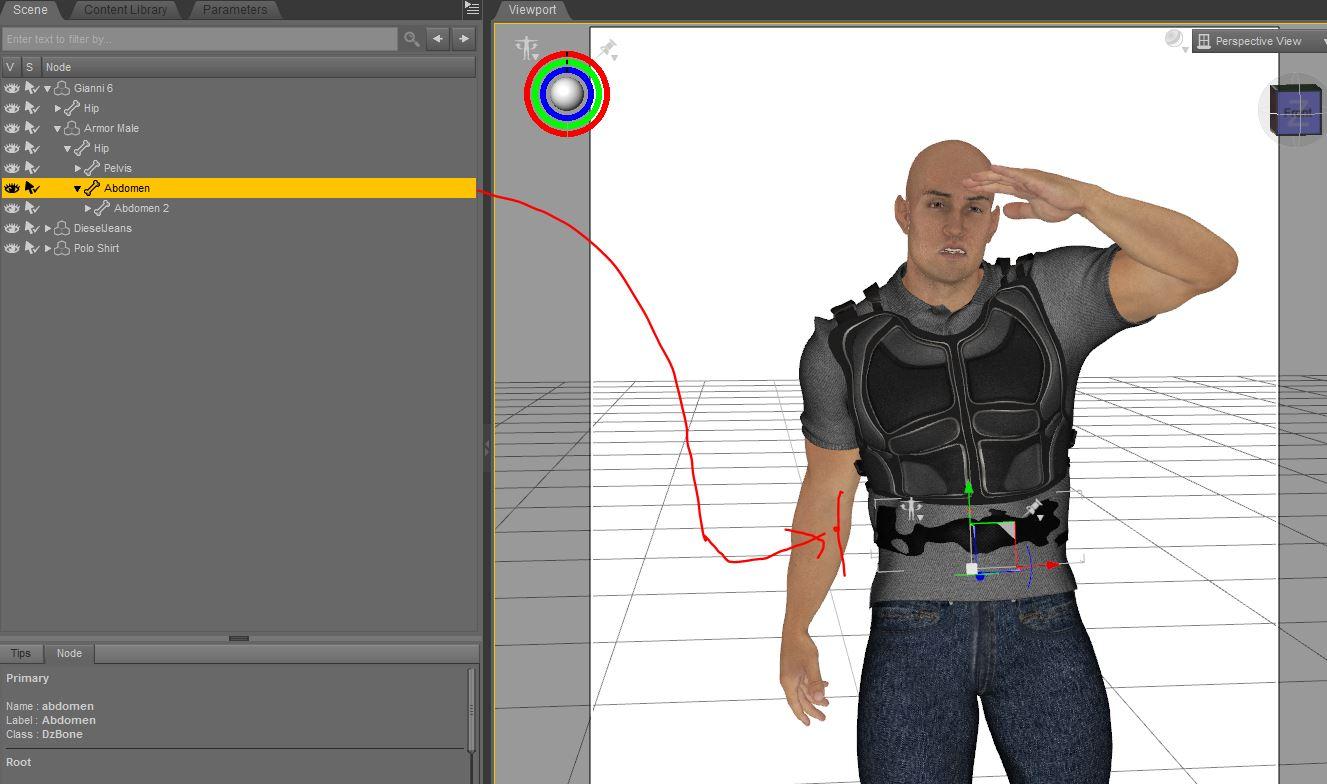Open the Scene pane options menu icon

coord(472,8)
